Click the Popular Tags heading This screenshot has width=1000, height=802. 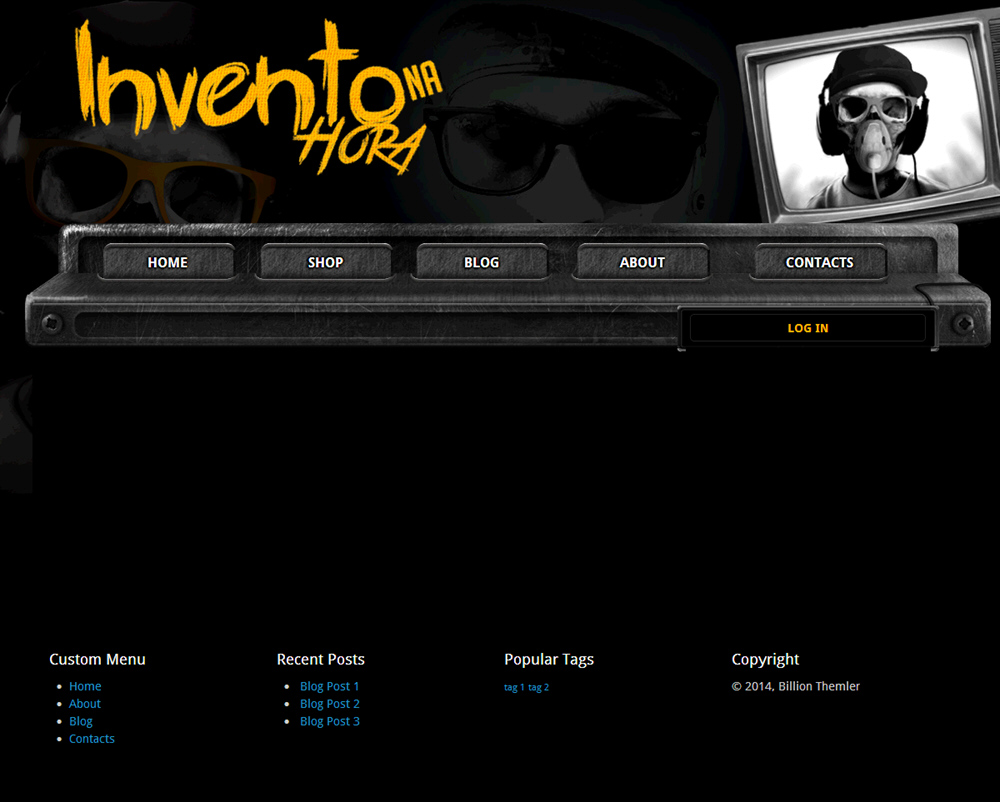pos(548,659)
